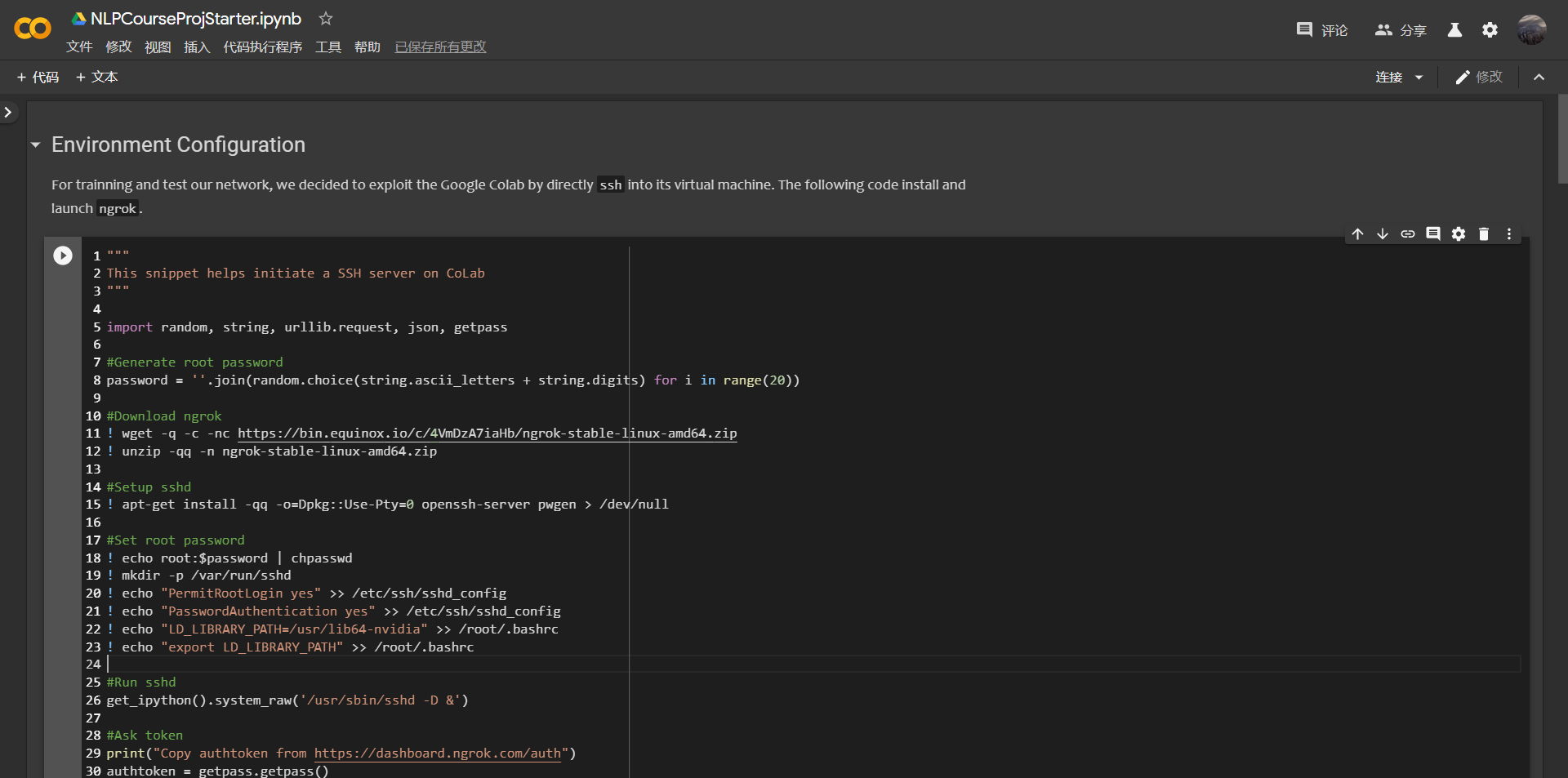This screenshot has height=778, width=1568.
Task: Move the code cell down
Action: 1383,234
